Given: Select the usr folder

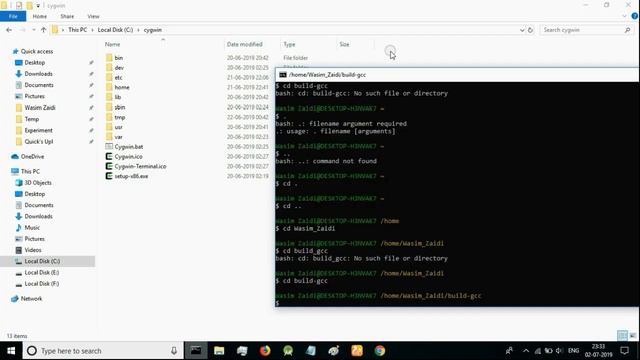Looking at the screenshot, I should pos(118,127).
